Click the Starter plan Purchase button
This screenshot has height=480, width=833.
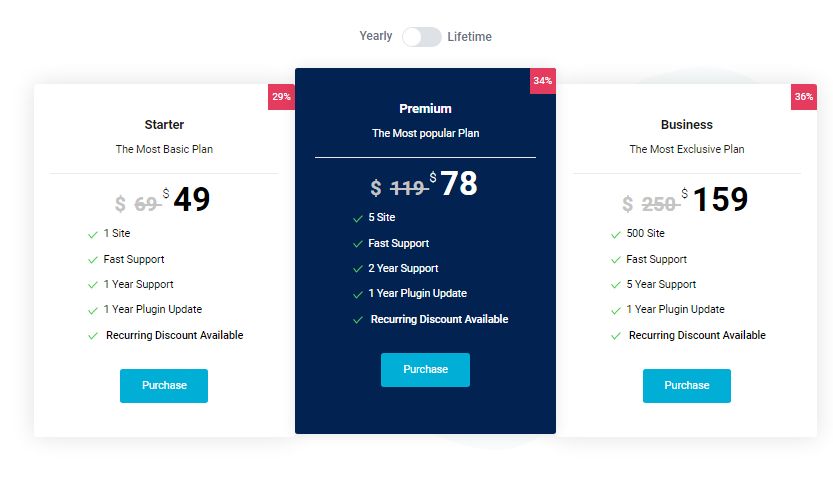164,386
